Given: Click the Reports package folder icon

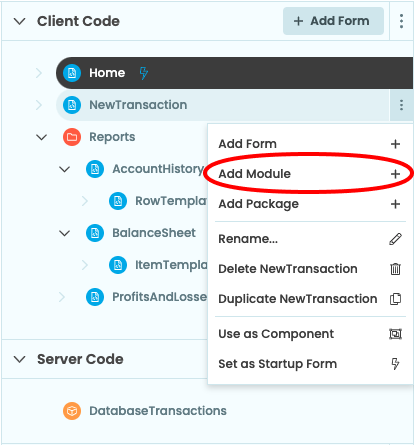Looking at the screenshot, I should pyautogui.click(x=72, y=137).
